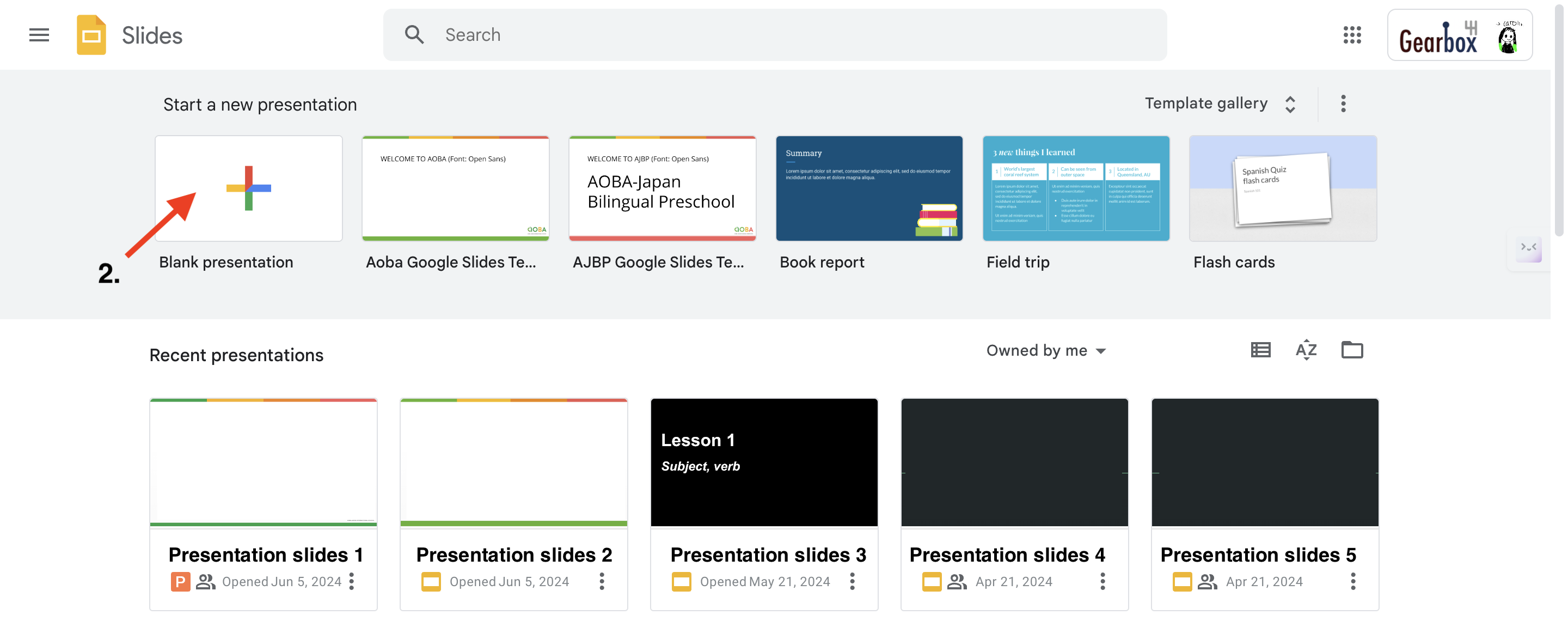Viewport: 1568px width, 621px height.
Task: Open the main hamburger menu
Action: tap(39, 35)
